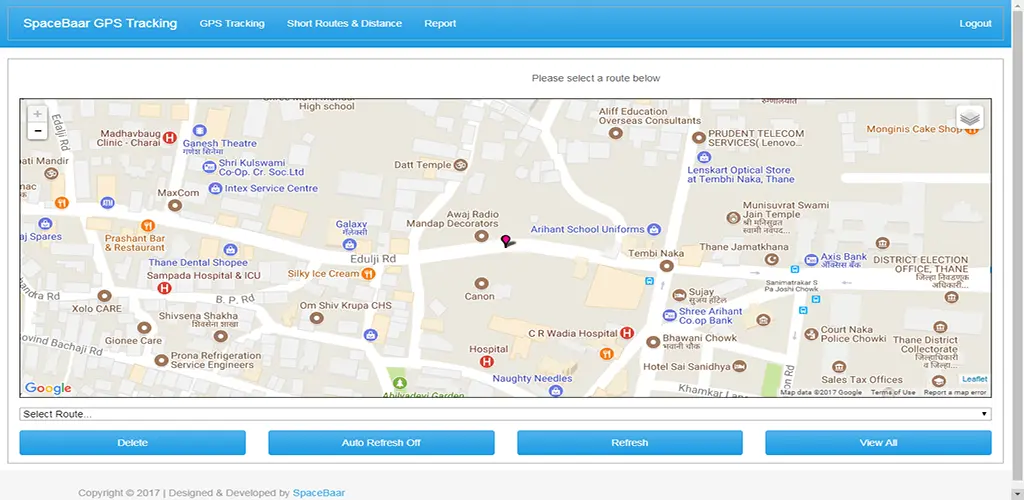Select the Madhavbaug Clinic hospital icon

pyautogui.click(x=170, y=138)
